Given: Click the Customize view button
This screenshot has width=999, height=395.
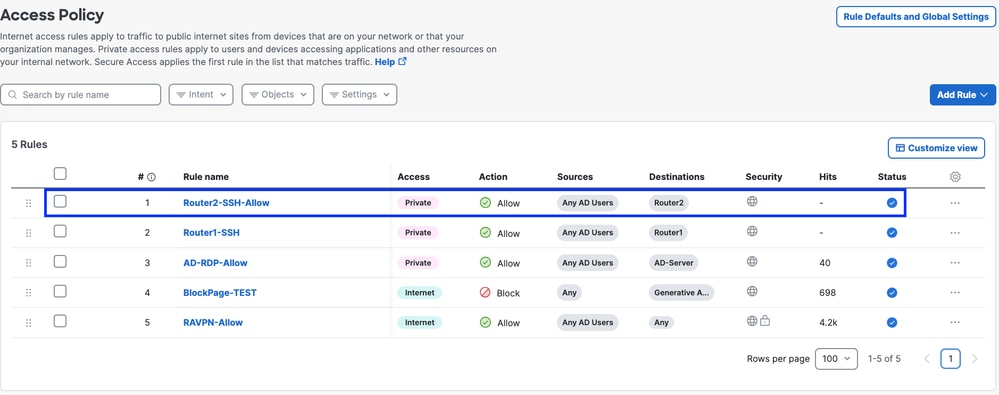Looking at the screenshot, I should point(936,148).
